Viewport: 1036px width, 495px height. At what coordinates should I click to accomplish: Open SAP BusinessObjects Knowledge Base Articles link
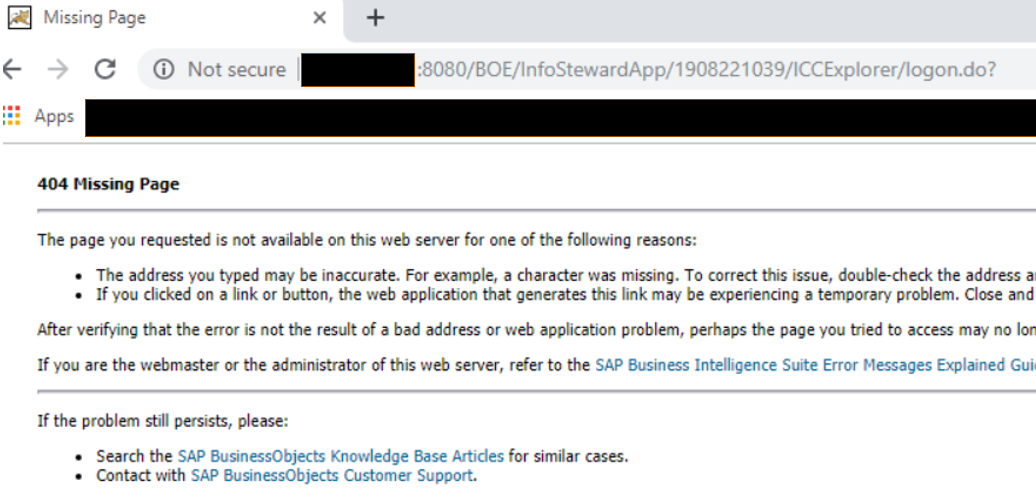(x=340, y=456)
